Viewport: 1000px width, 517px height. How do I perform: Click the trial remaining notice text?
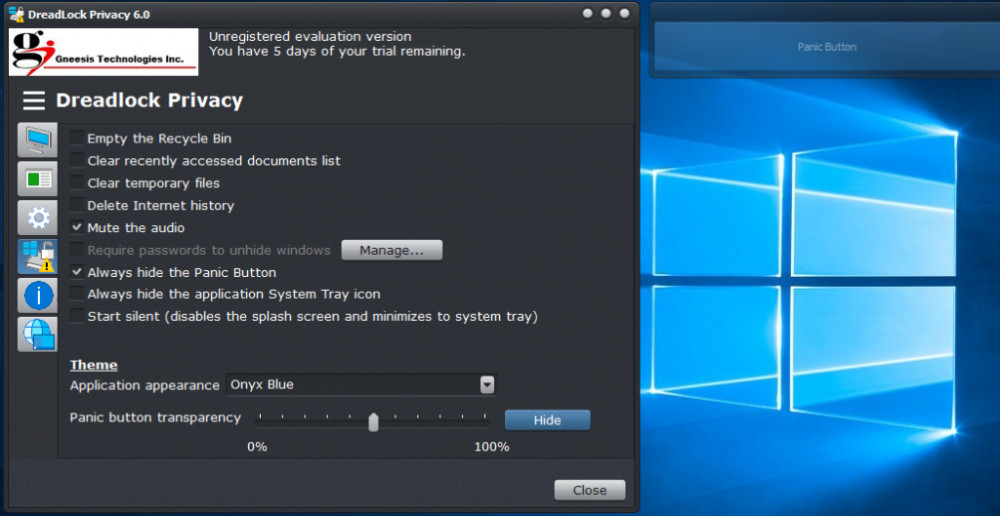(x=337, y=52)
